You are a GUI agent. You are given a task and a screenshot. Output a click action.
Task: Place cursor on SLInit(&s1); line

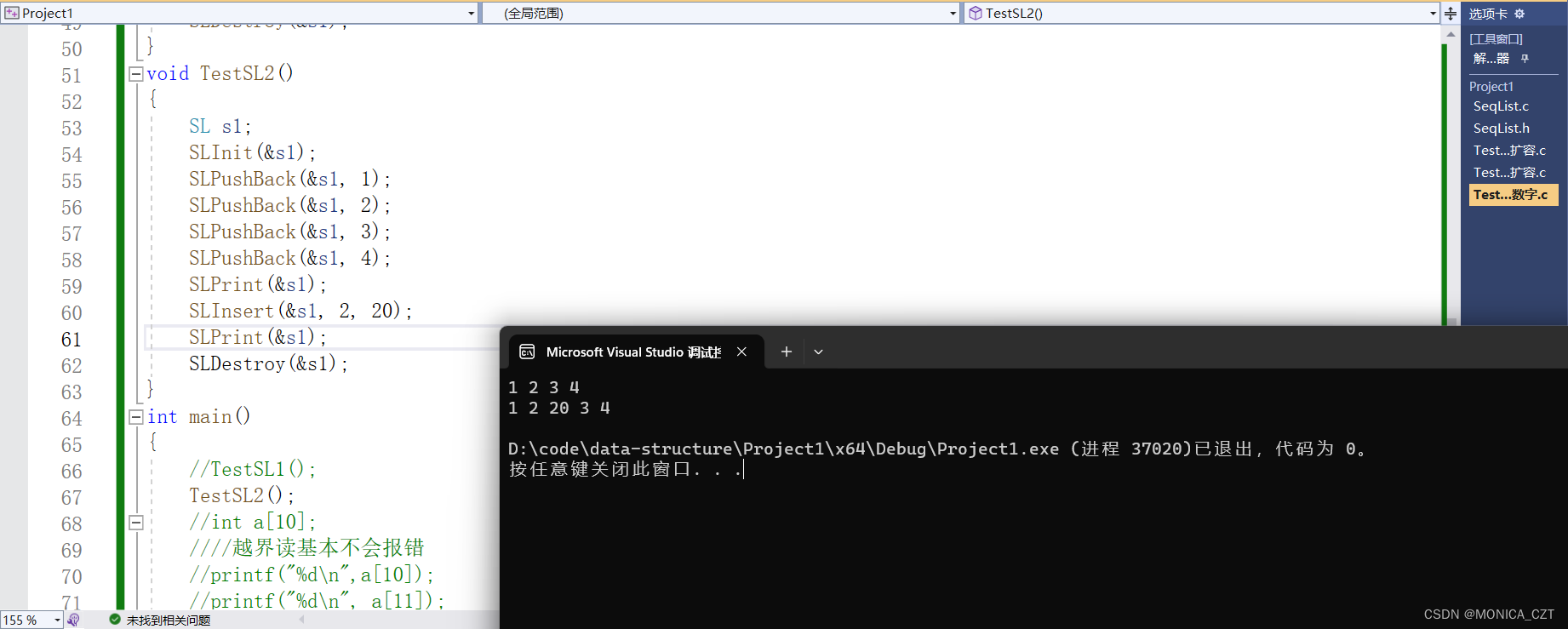coord(252,152)
